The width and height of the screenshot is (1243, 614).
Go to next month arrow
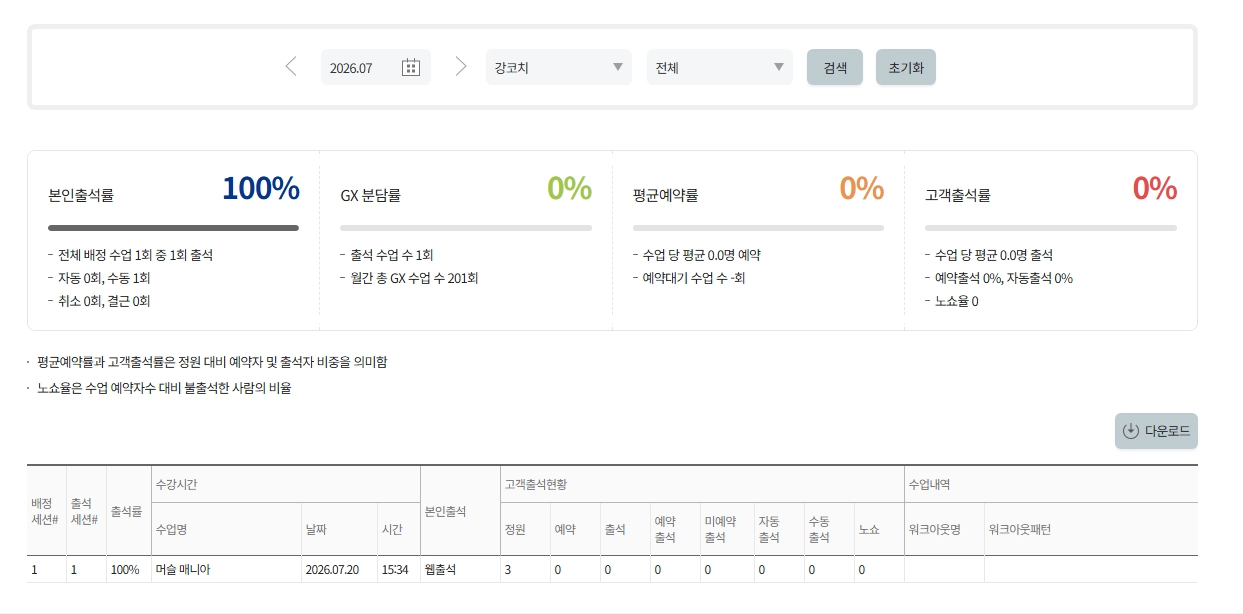tap(461, 67)
